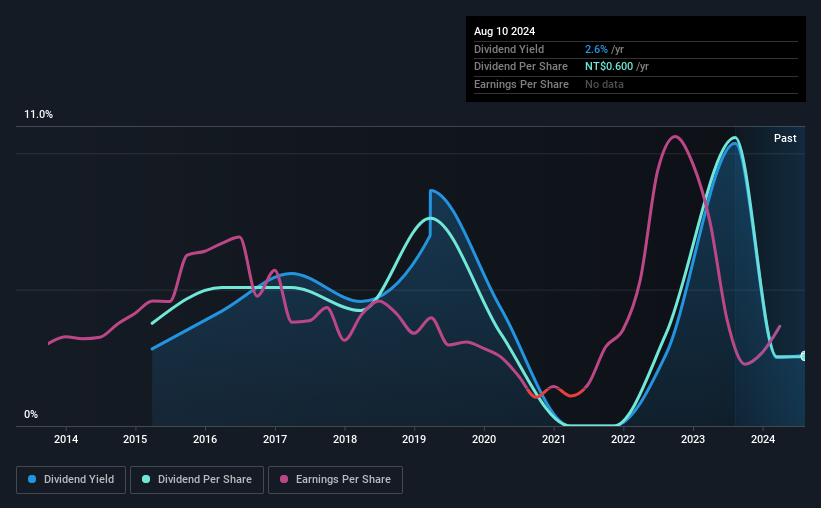
Task: Click the Earnings Per Share No data text
Action: click(604, 84)
